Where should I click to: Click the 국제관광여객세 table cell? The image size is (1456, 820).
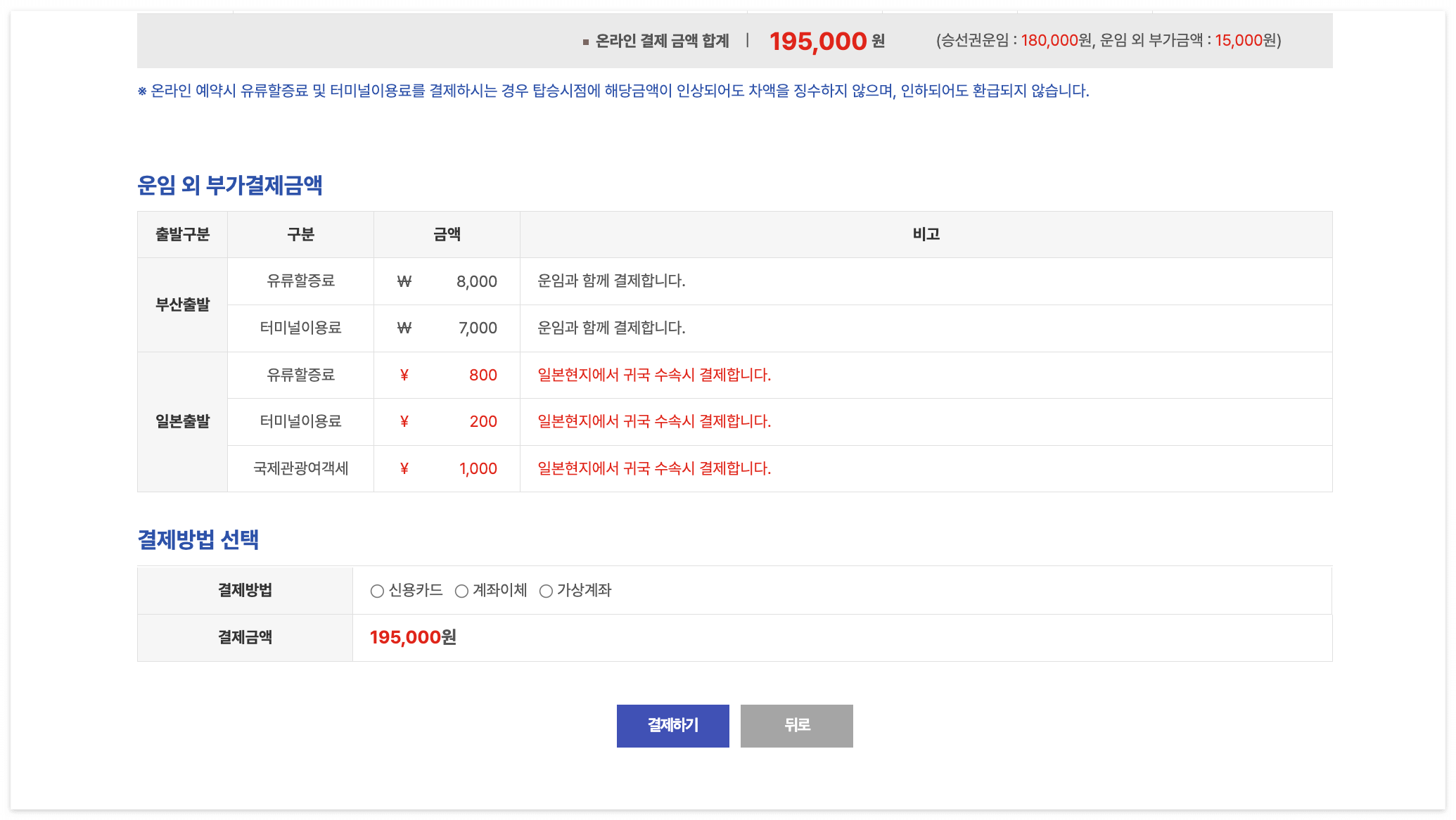(300, 468)
